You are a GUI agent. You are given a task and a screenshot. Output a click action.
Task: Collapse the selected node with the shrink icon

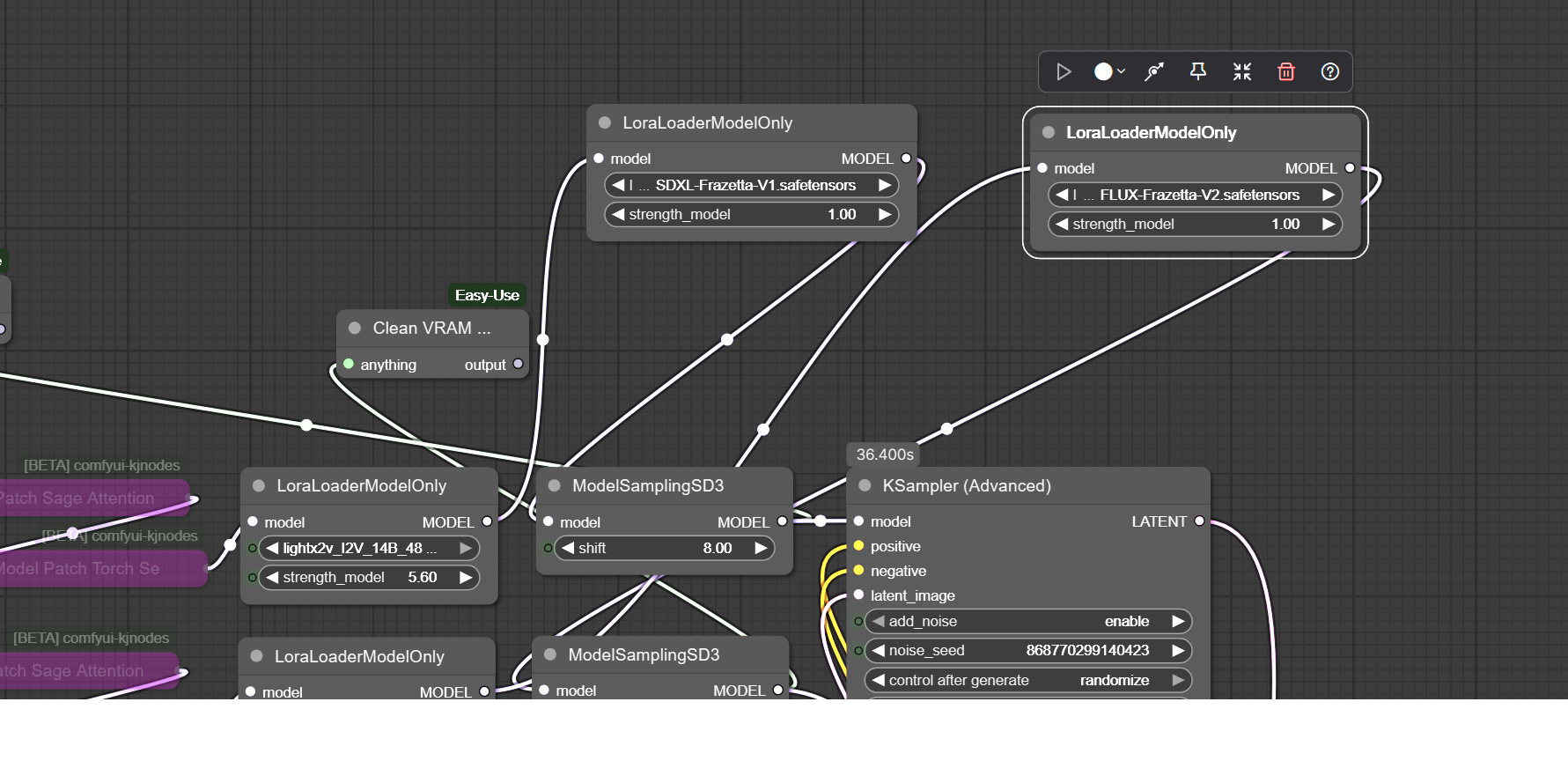[x=1242, y=71]
